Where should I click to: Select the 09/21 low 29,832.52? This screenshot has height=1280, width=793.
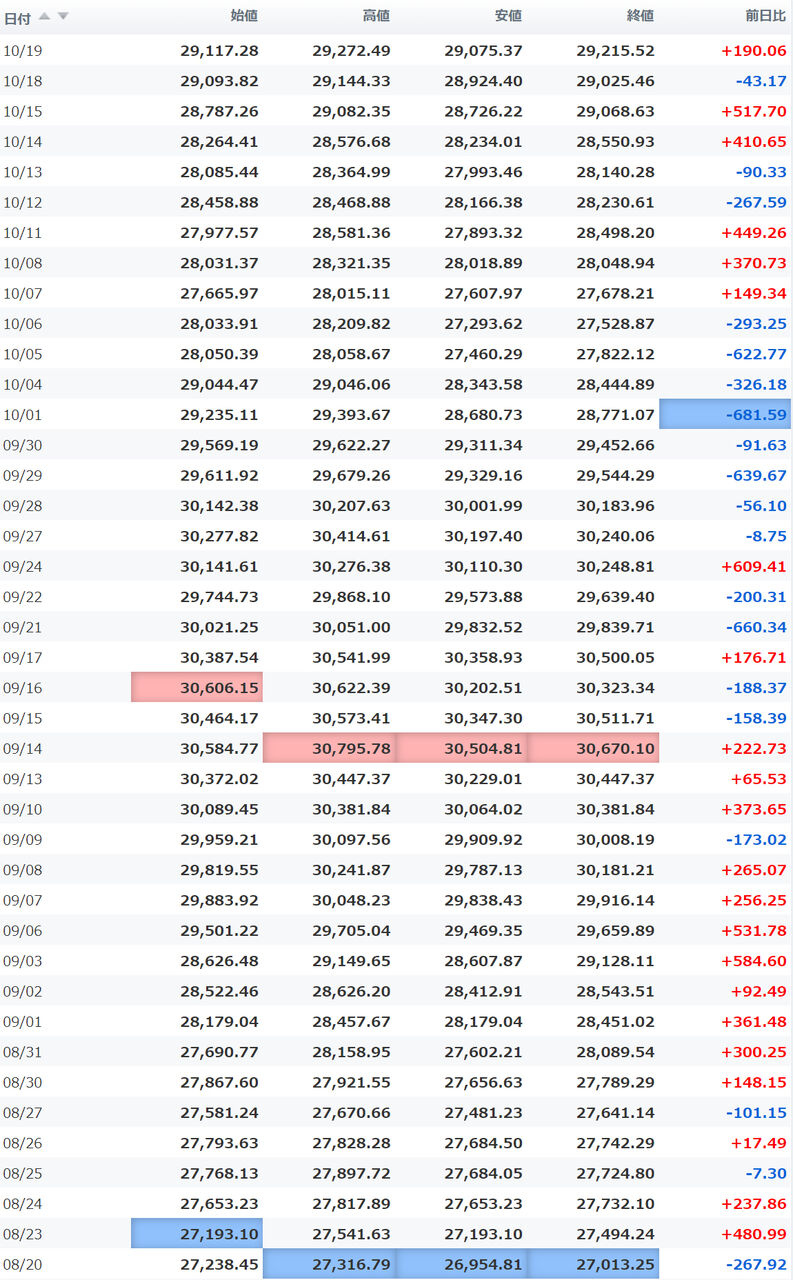click(483, 627)
